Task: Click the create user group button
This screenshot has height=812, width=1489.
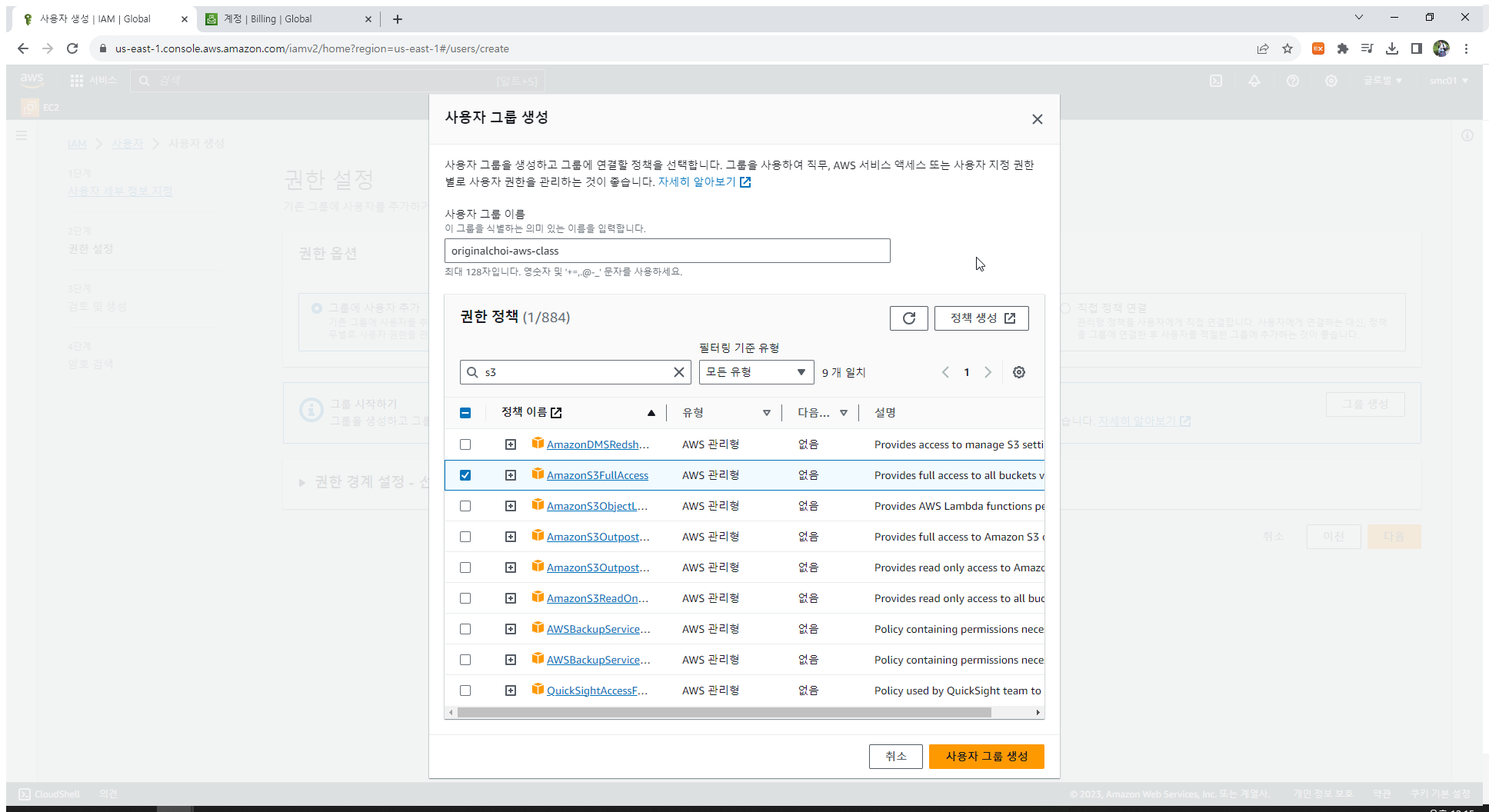Action: (987, 757)
